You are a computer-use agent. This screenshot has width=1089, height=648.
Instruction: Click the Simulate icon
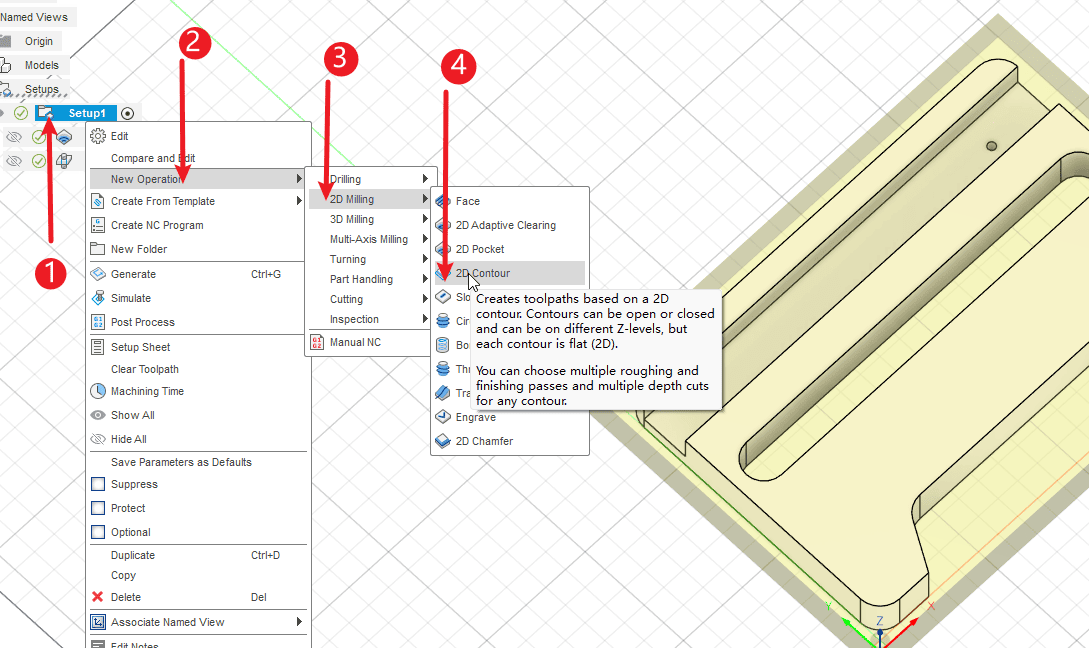pyautogui.click(x=98, y=298)
